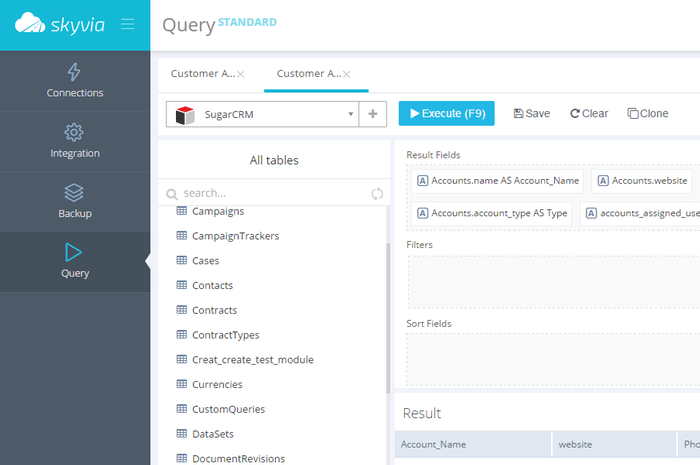Clear the query builder

click(589, 114)
